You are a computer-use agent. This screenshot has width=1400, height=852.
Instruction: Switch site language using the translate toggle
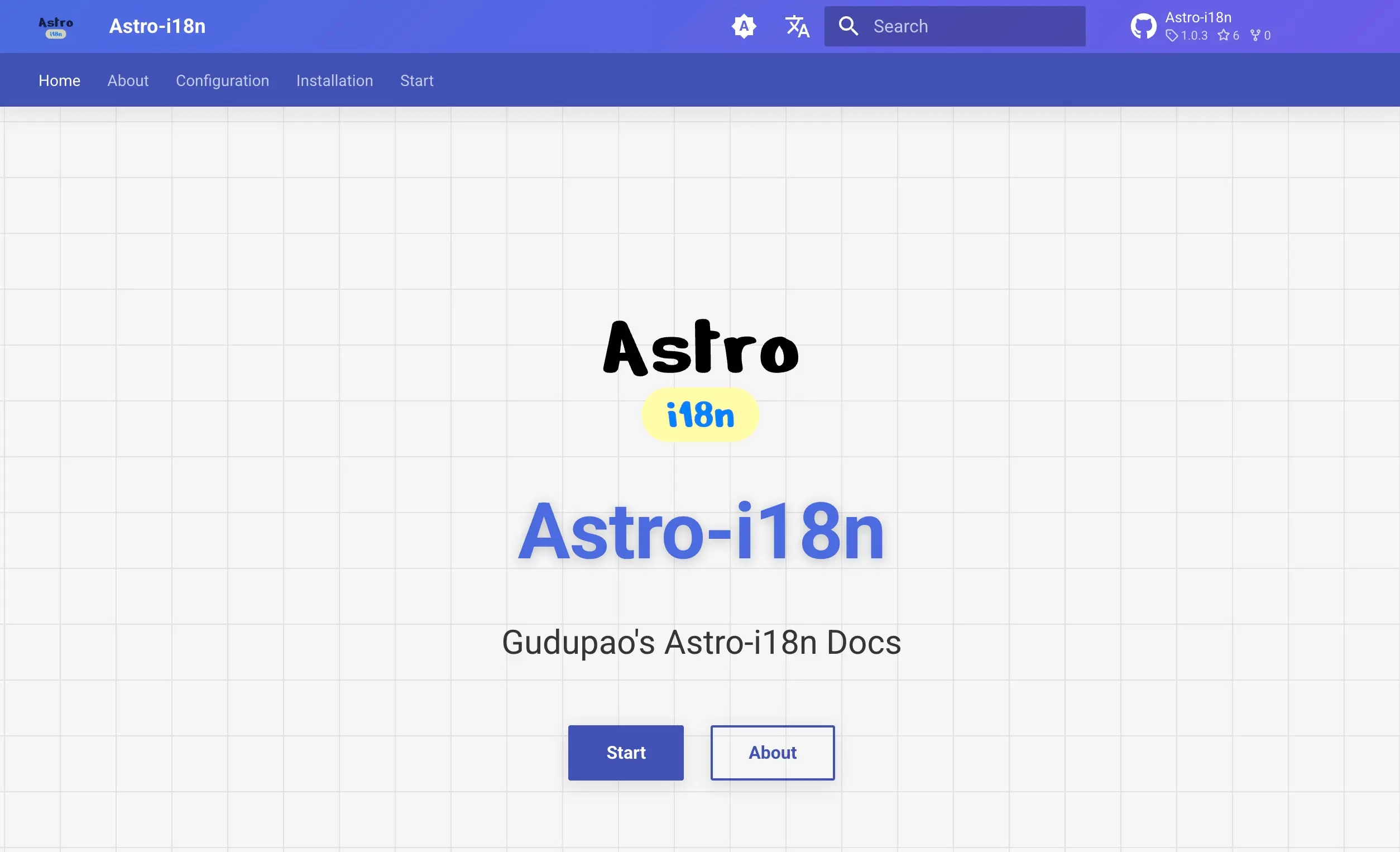(797, 26)
